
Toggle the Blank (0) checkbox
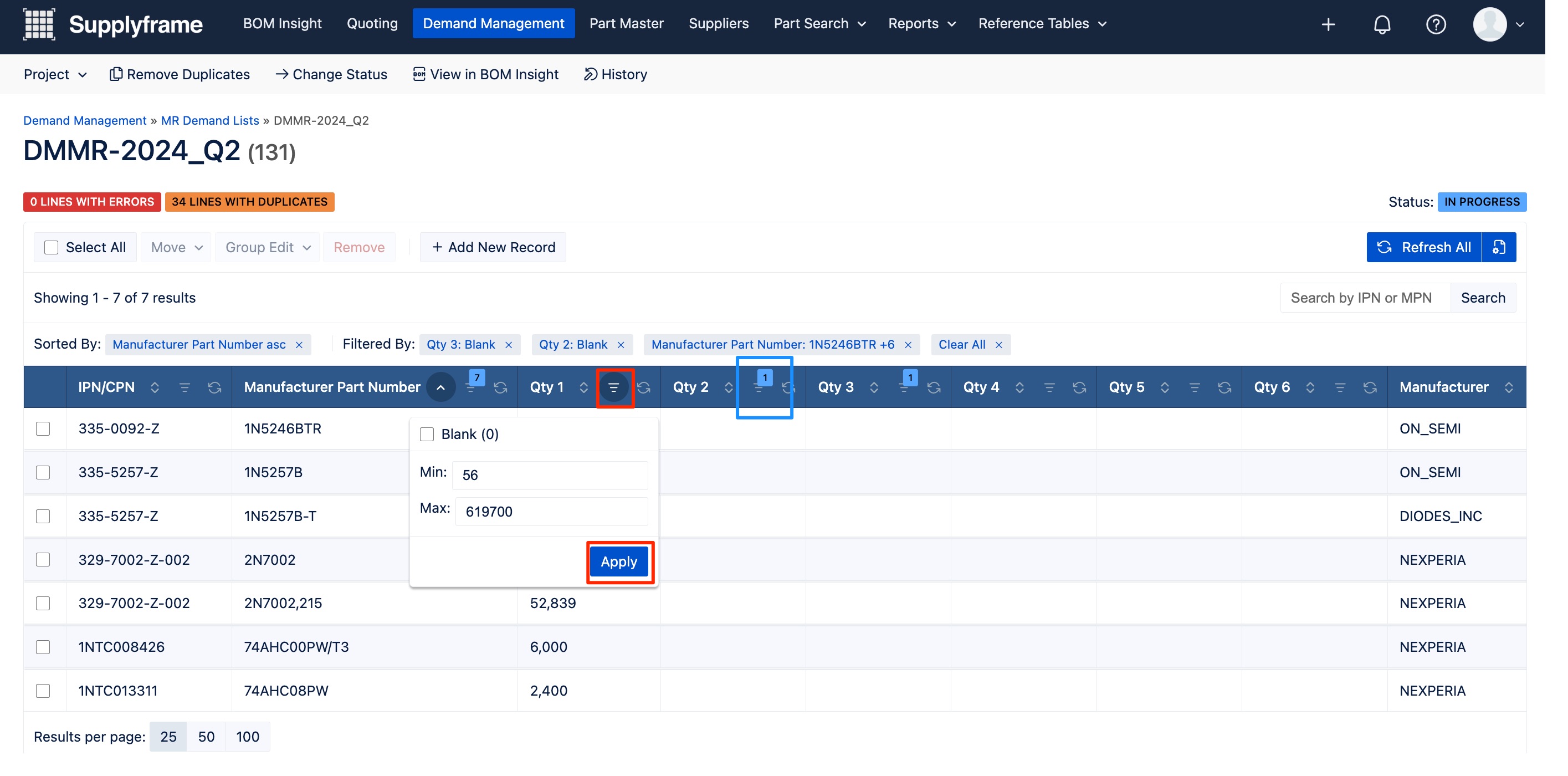click(x=427, y=435)
